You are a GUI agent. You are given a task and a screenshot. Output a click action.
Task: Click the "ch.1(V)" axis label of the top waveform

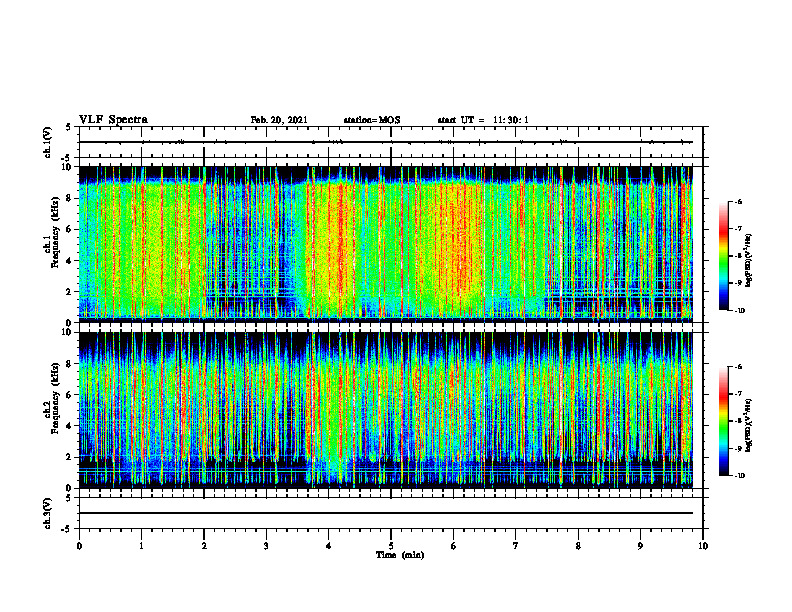[47, 142]
